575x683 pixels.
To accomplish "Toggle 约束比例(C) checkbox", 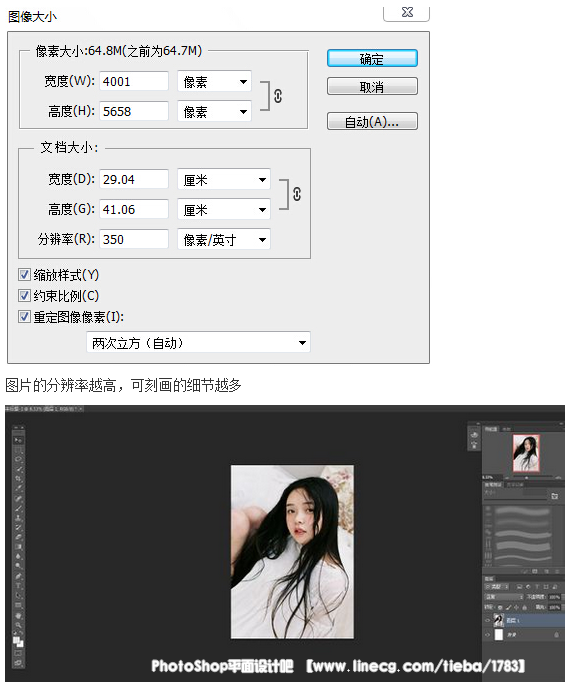I will point(24,295).
